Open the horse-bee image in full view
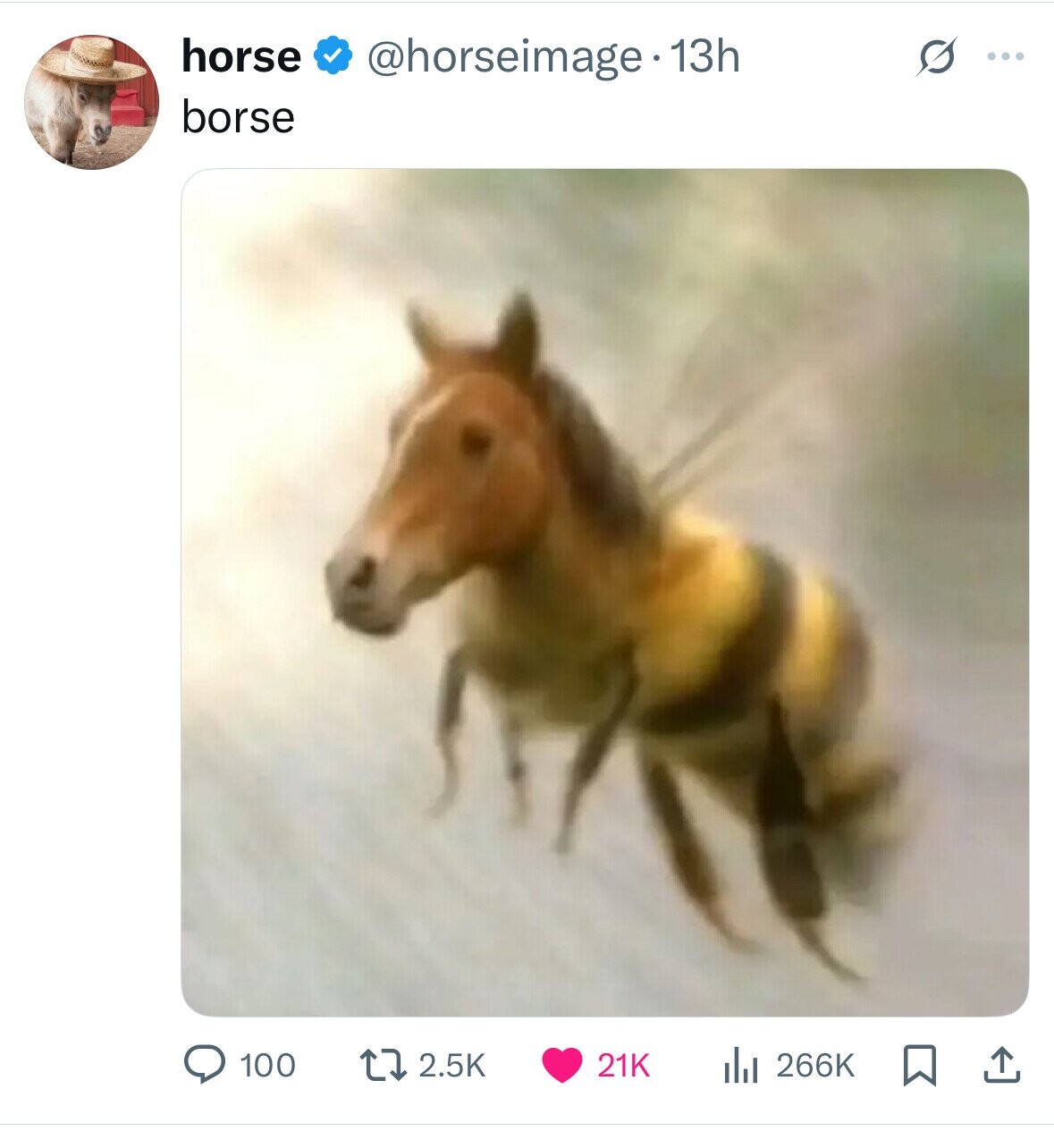The image size is (1054, 1148). pyautogui.click(x=604, y=592)
